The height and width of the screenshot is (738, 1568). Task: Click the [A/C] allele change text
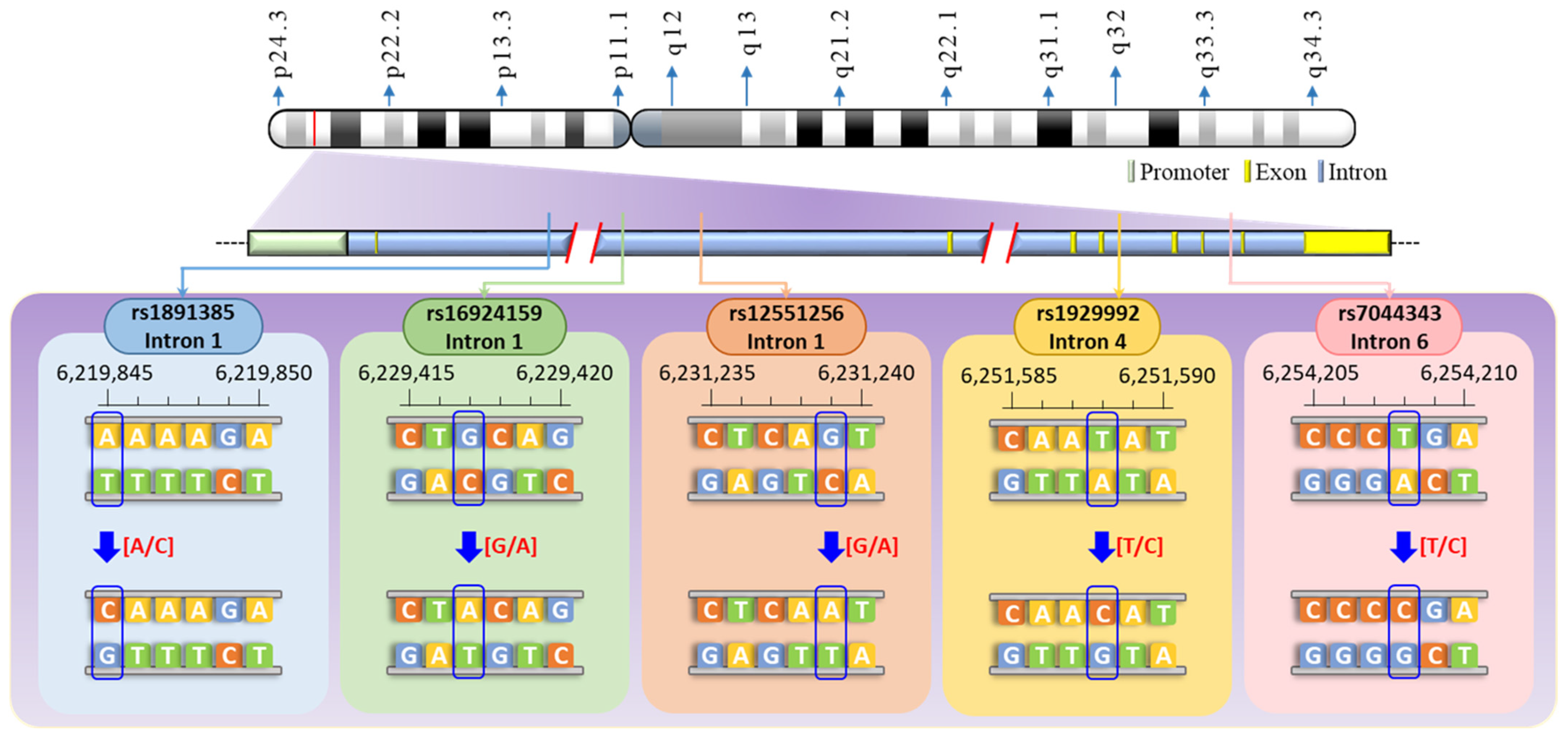coord(149,546)
